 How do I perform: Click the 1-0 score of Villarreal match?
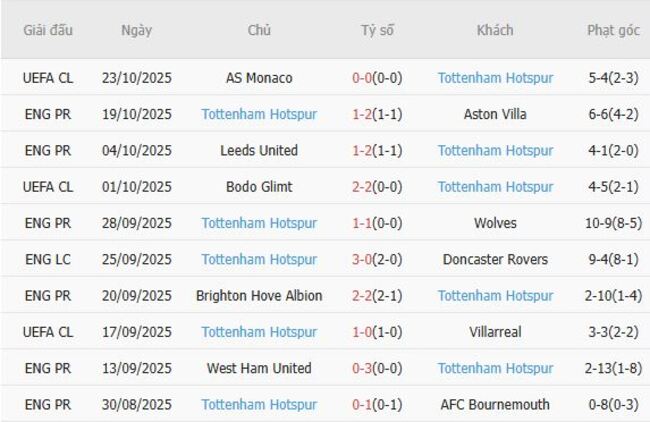click(365, 332)
